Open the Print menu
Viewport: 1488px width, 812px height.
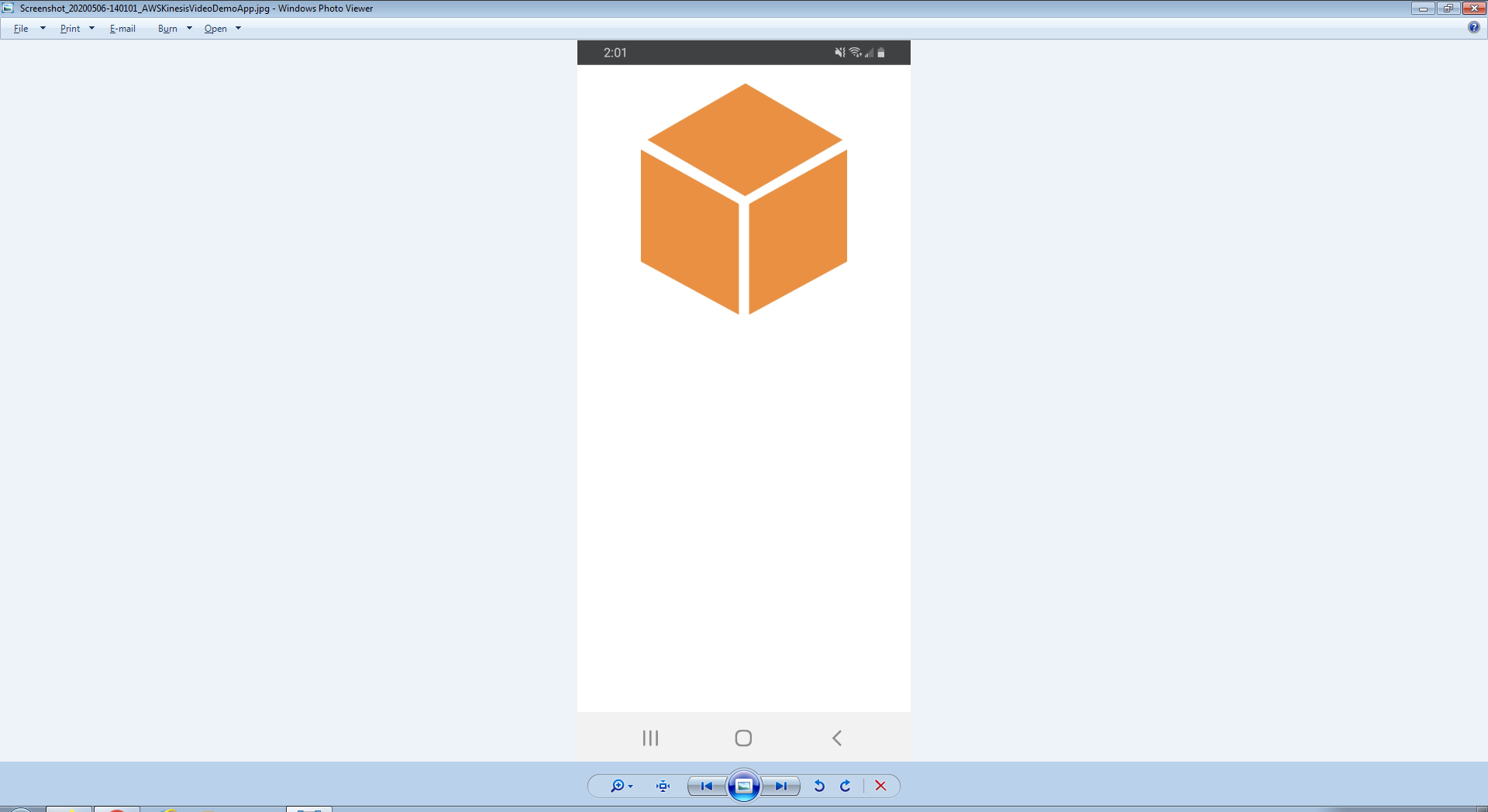click(70, 29)
